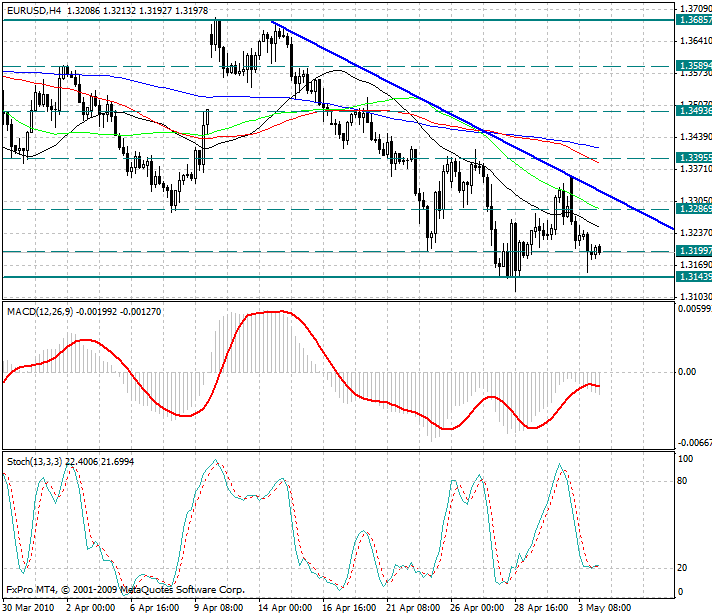Click the 1.33710 price axis value
This screenshot has height=615, width=712.
pyautogui.click(x=696, y=169)
